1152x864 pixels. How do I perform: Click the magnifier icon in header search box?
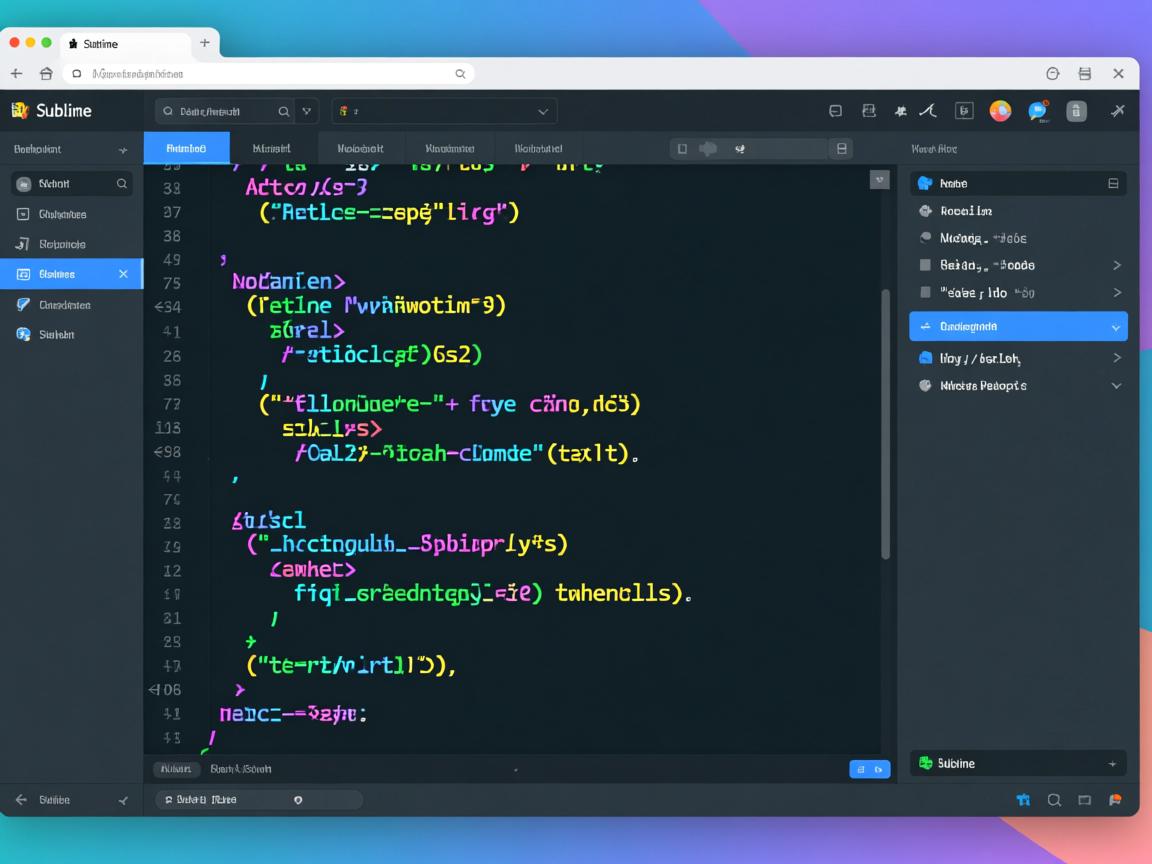[283, 112]
